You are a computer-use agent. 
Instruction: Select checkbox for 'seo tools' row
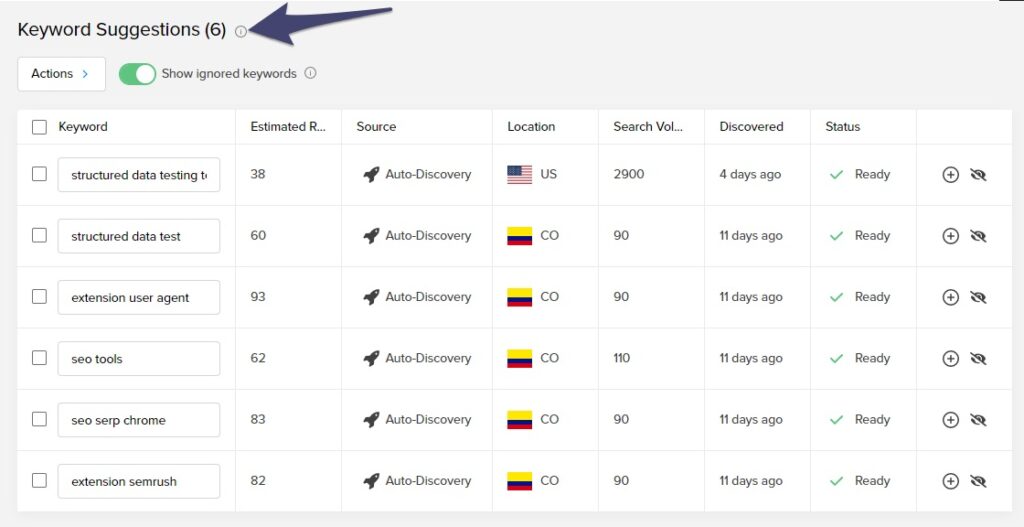click(39, 358)
